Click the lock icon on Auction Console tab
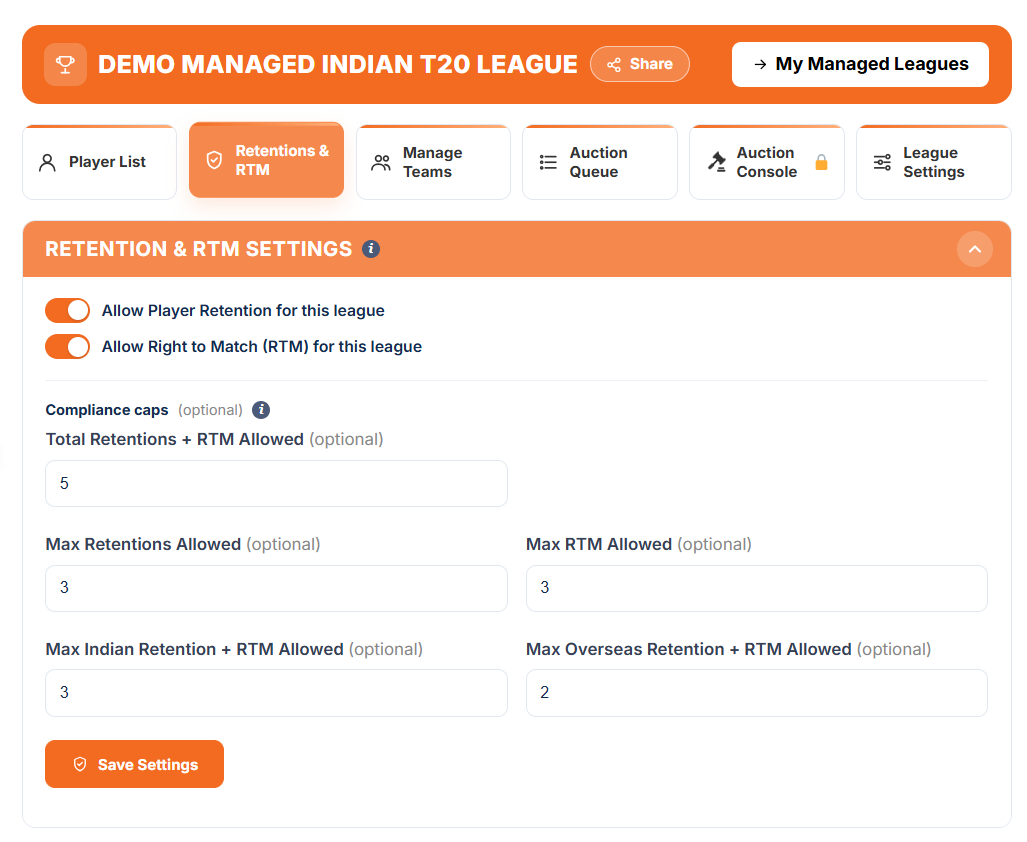Image resolution: width=1027 pixels, height=842 pixels. (821, 162)
